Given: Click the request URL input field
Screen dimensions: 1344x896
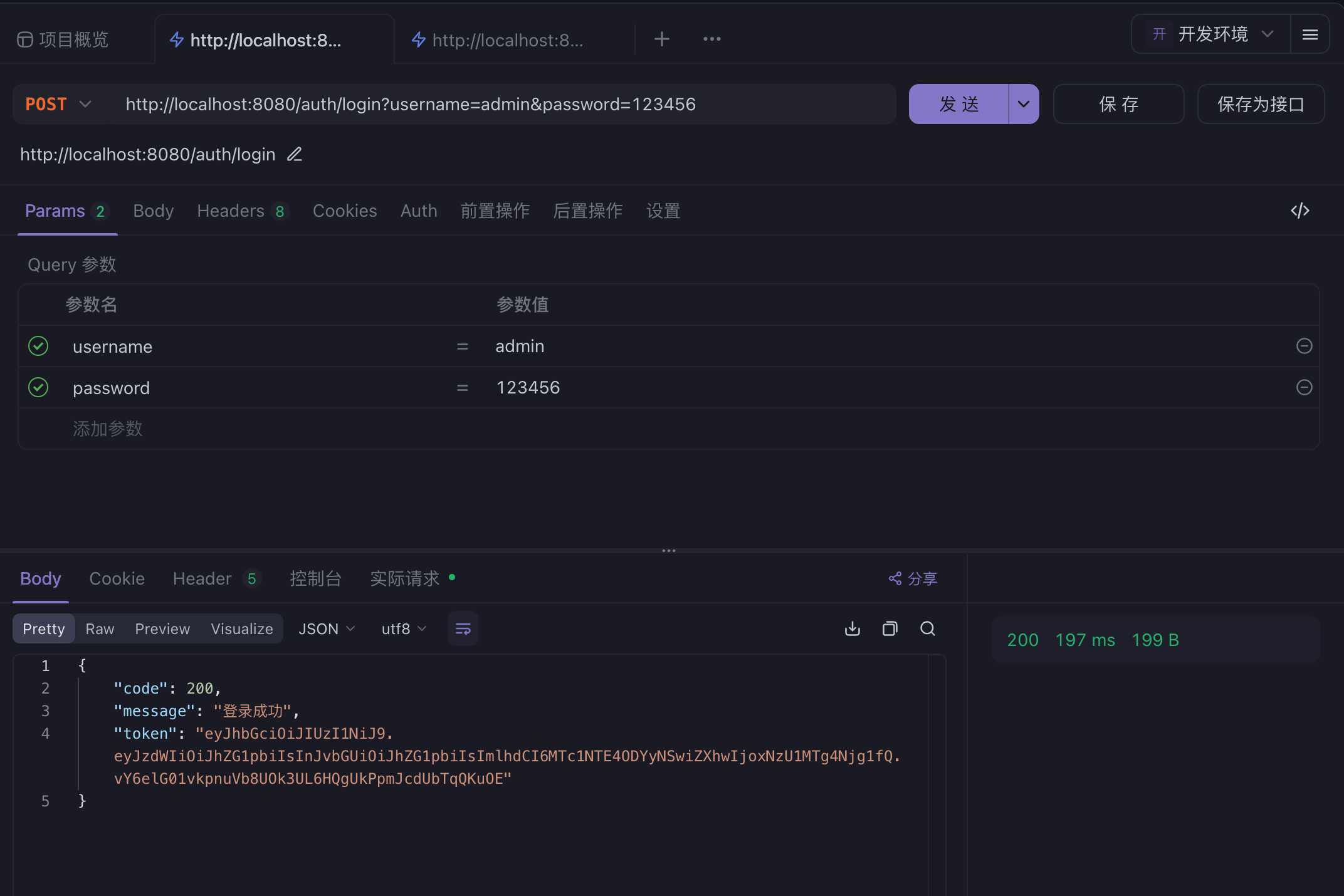Looking at the screenshot, I should click(x=501, y=104).
